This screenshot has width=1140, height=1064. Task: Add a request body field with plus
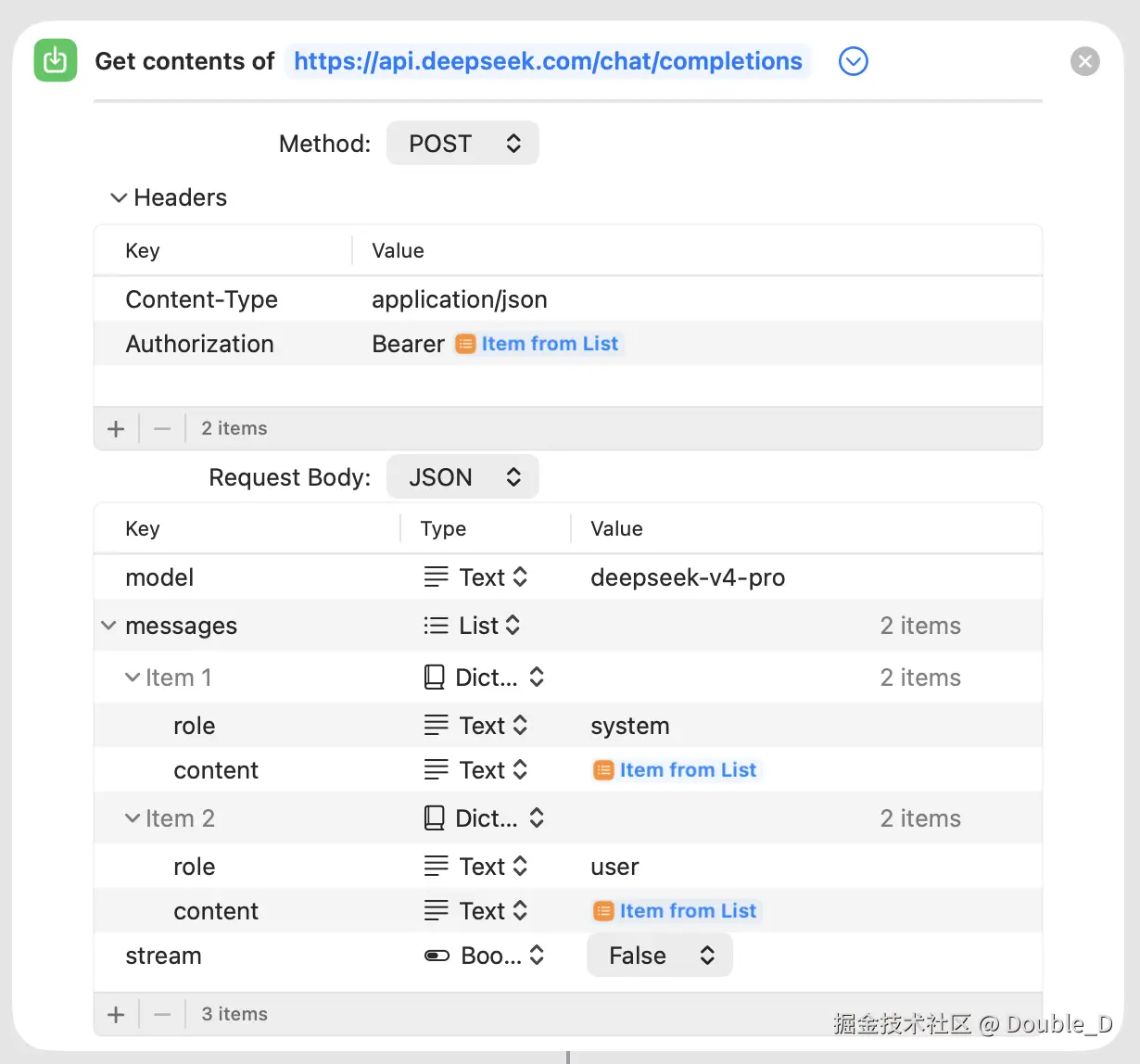click(x=116, y=1014)
